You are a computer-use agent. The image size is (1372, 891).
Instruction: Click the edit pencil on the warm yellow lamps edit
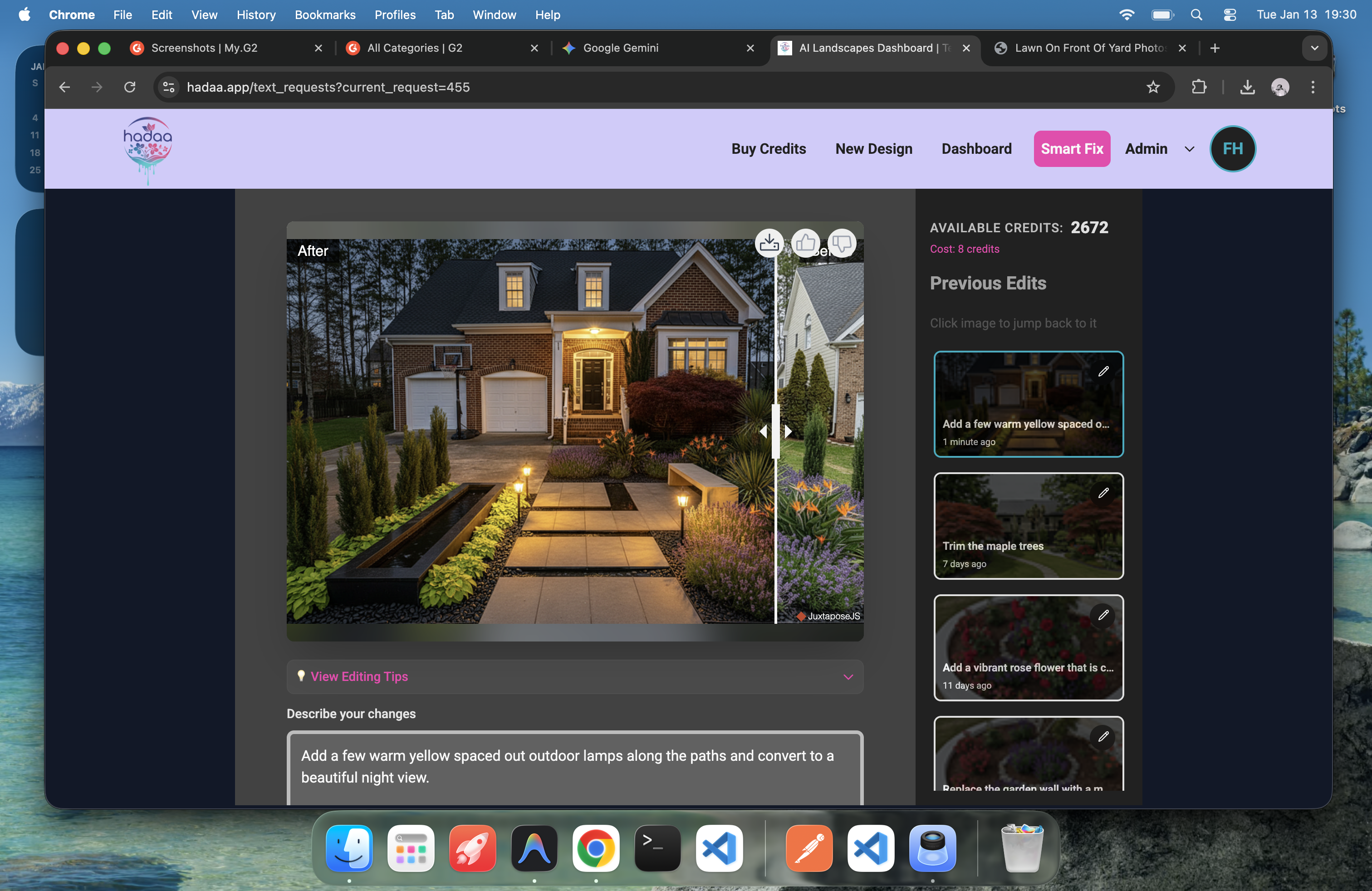[x=1103, y=371]
